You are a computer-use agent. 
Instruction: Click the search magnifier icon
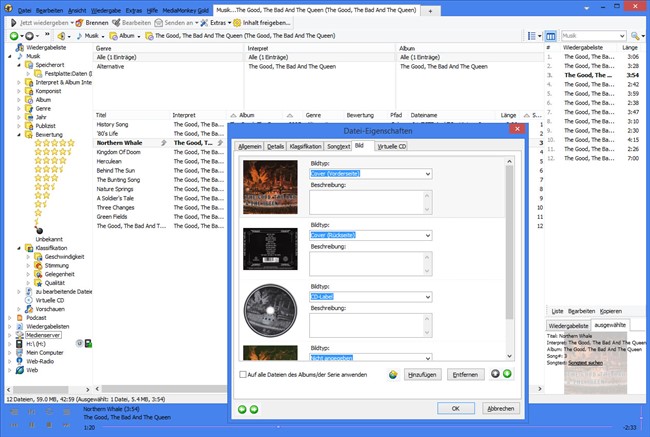(x=635, y=36)
